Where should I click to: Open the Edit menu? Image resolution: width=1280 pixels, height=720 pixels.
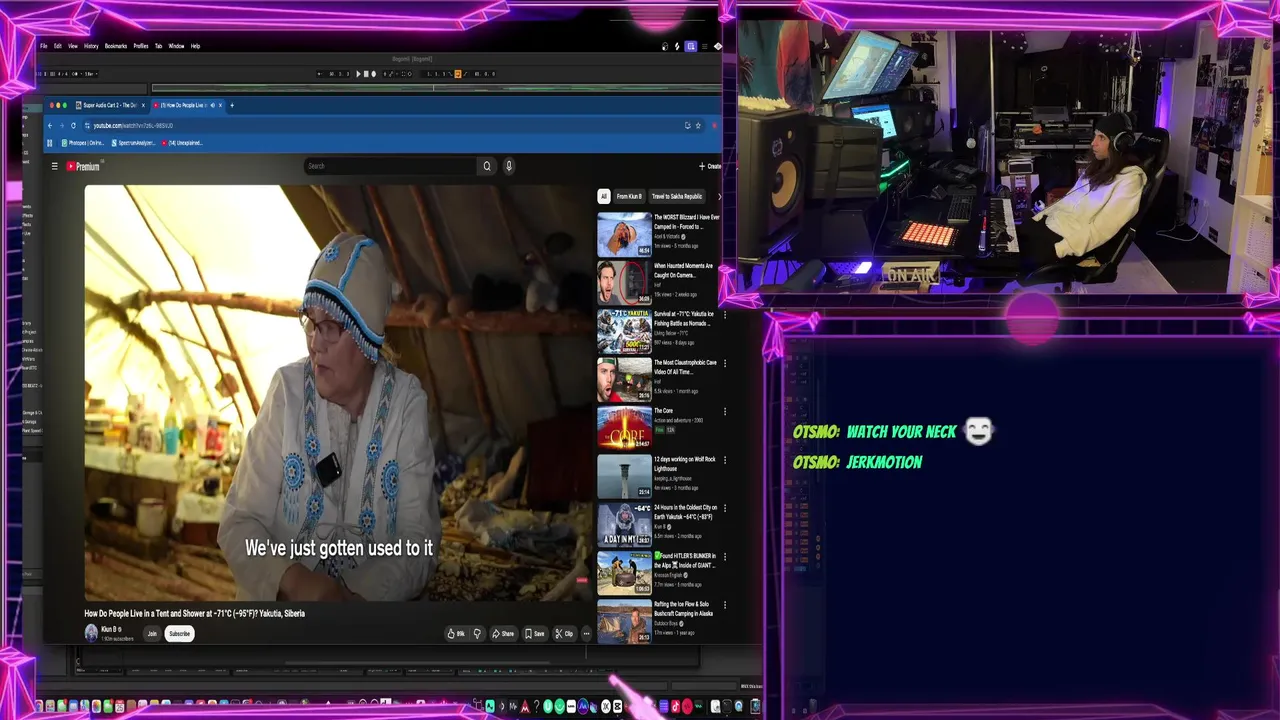pos(57,46)
